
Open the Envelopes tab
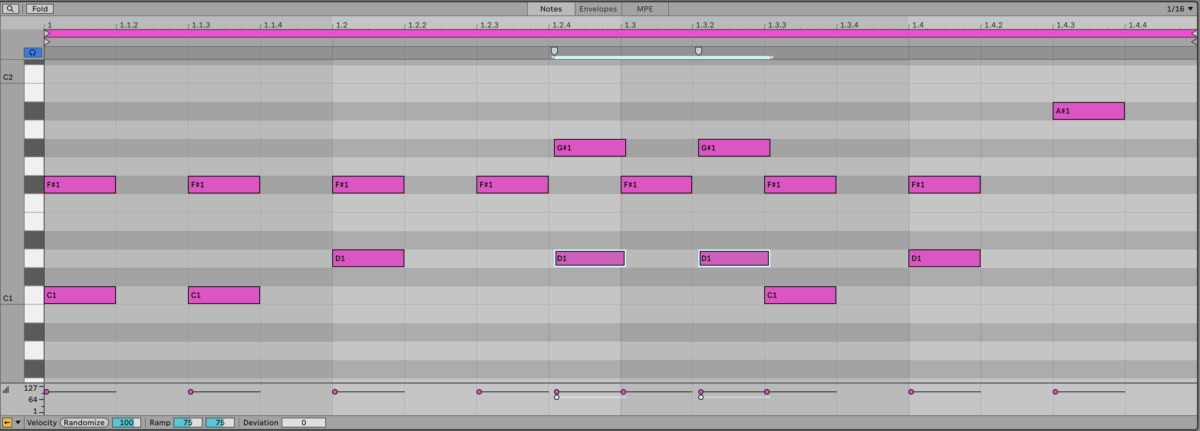[598, 8]
